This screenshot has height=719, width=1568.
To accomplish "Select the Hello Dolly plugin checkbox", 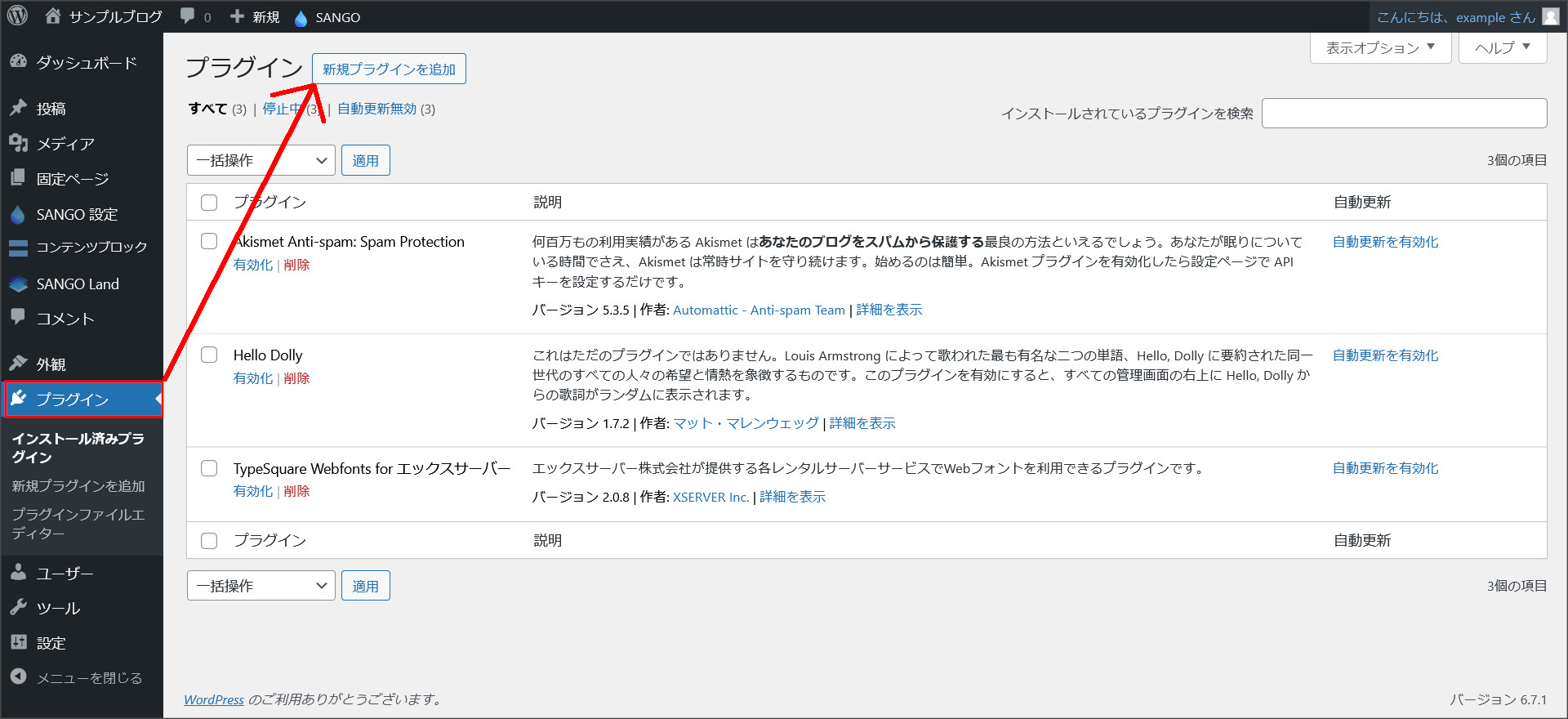I will tap(209, 355).
